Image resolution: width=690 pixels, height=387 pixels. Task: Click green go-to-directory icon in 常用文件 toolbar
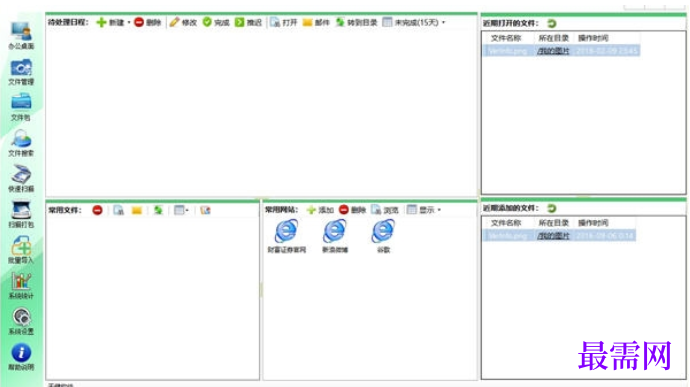click(158, 210)
